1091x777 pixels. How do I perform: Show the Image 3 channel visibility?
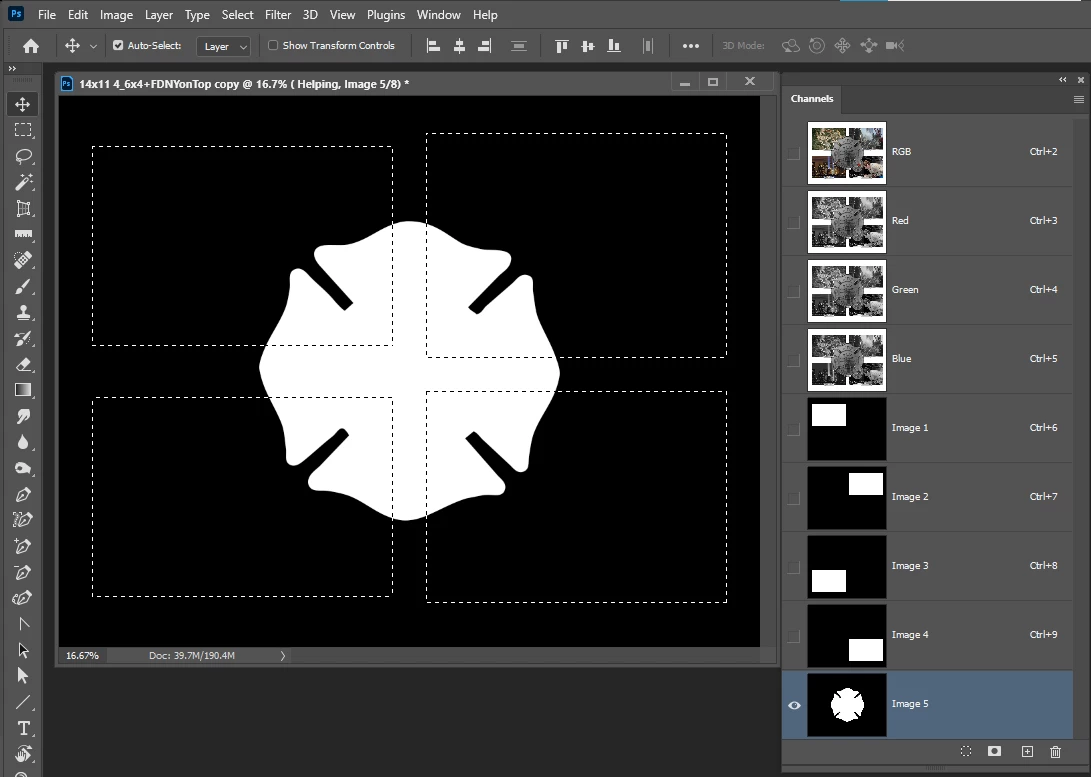[x=794, y=567]
